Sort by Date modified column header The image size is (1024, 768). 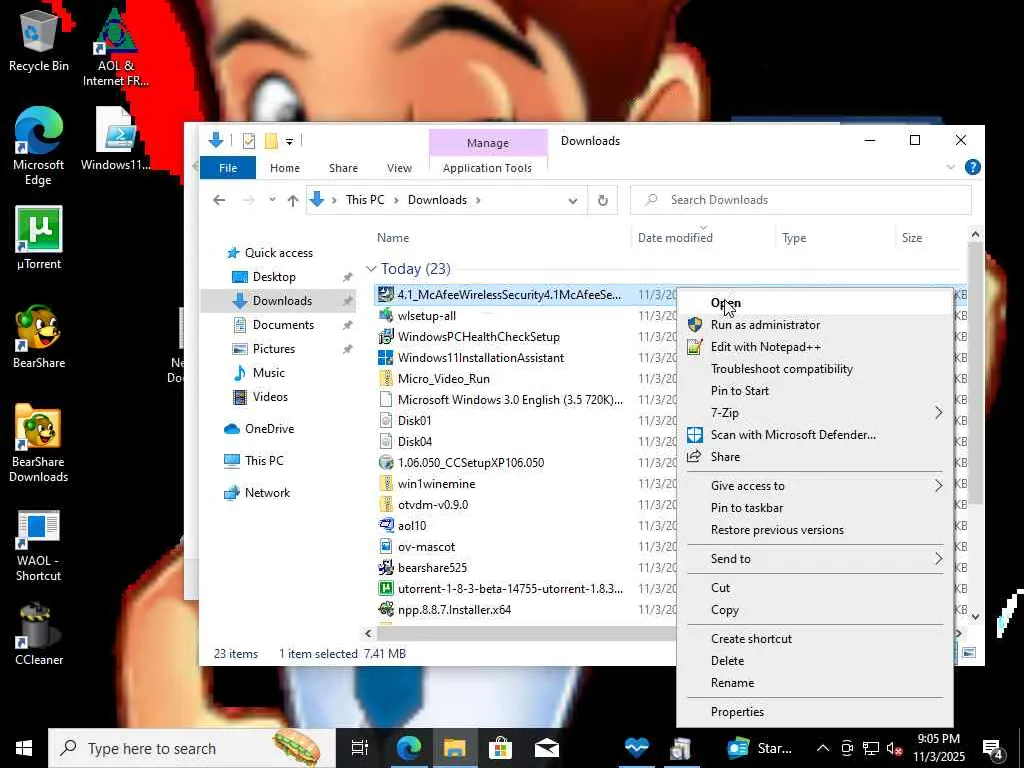(703, 238)
